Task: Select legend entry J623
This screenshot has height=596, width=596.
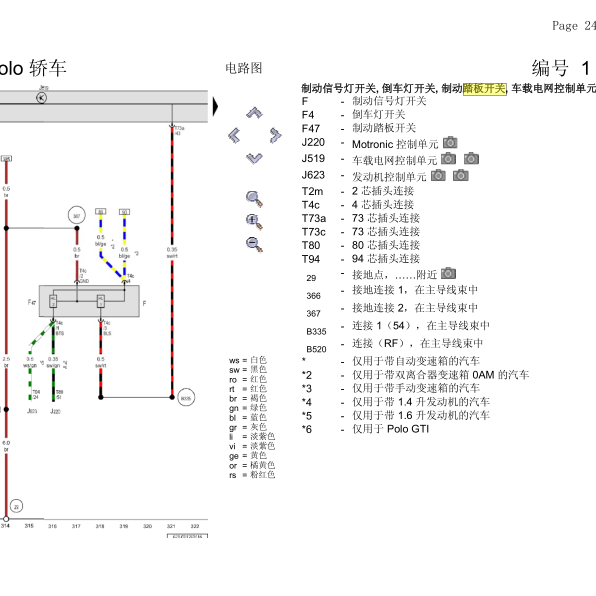Action: (x=313, y=175)
